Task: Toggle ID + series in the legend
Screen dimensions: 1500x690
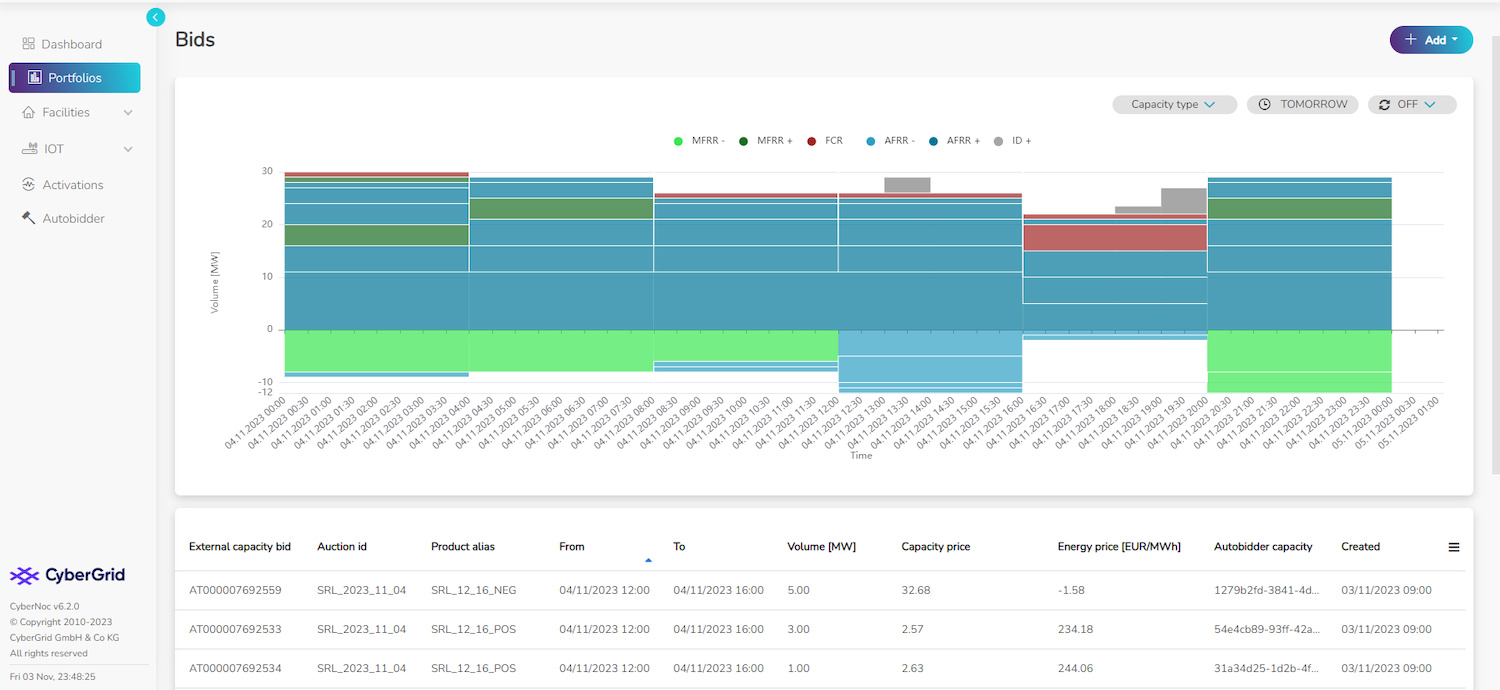Action: pos(1013,141)
